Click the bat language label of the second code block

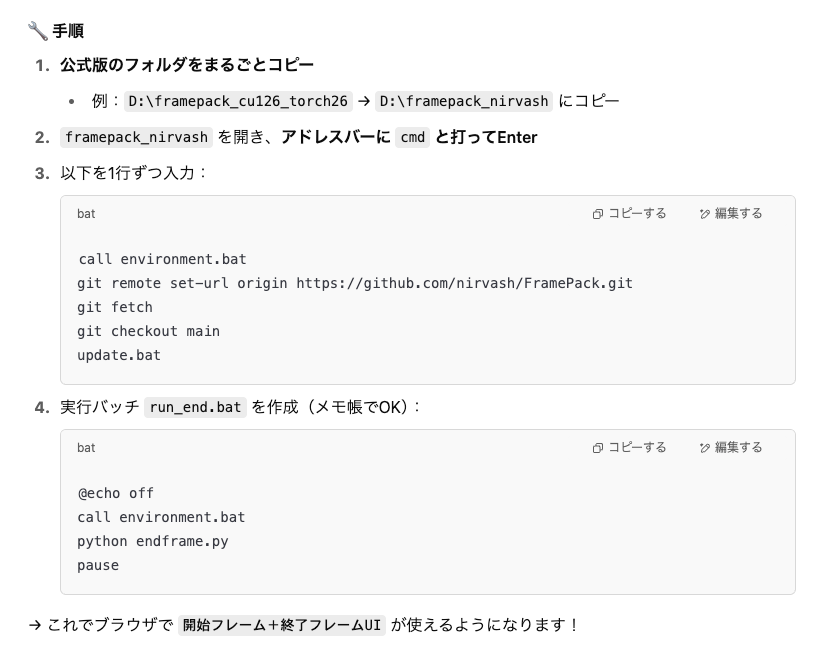click(86, 448)
